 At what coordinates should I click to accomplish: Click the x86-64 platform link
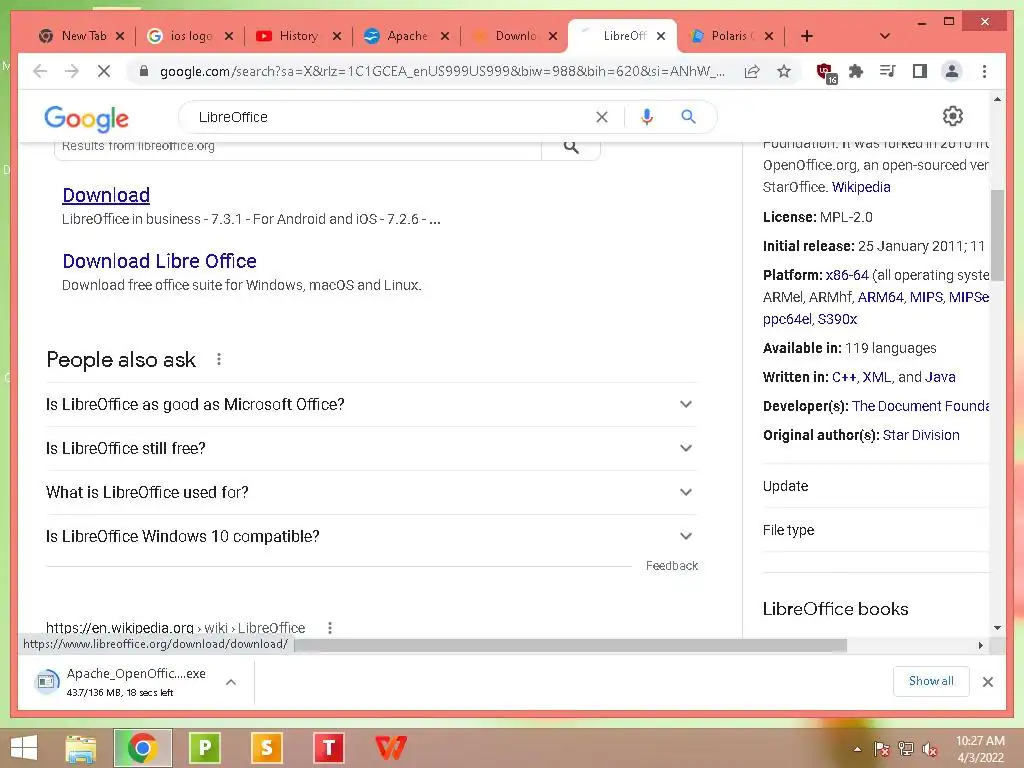pos(847,275)
